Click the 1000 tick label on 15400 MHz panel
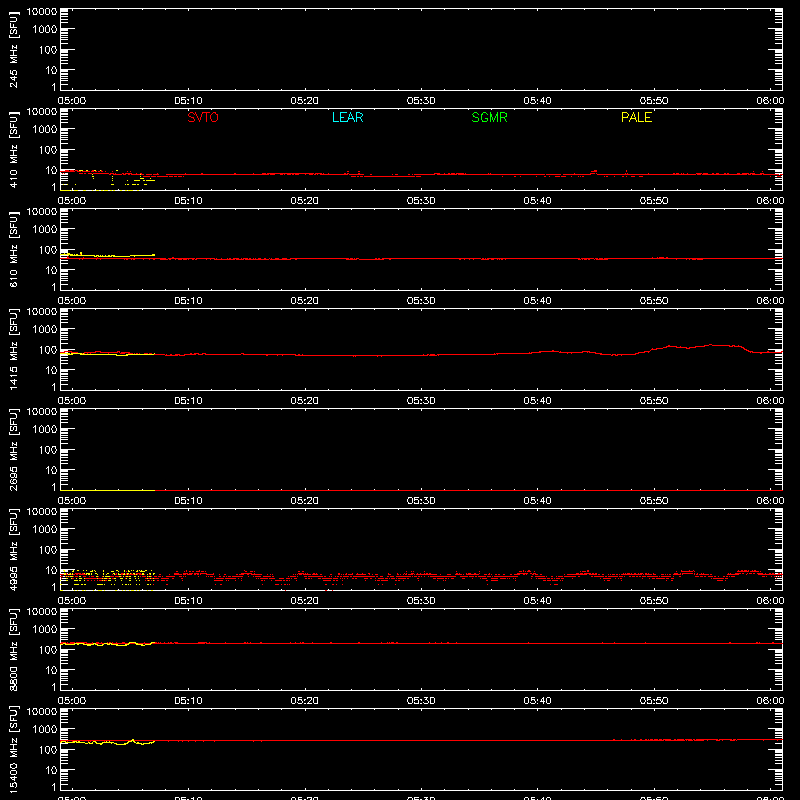Screen dimensions: 800x800 [x=45, y=730]
